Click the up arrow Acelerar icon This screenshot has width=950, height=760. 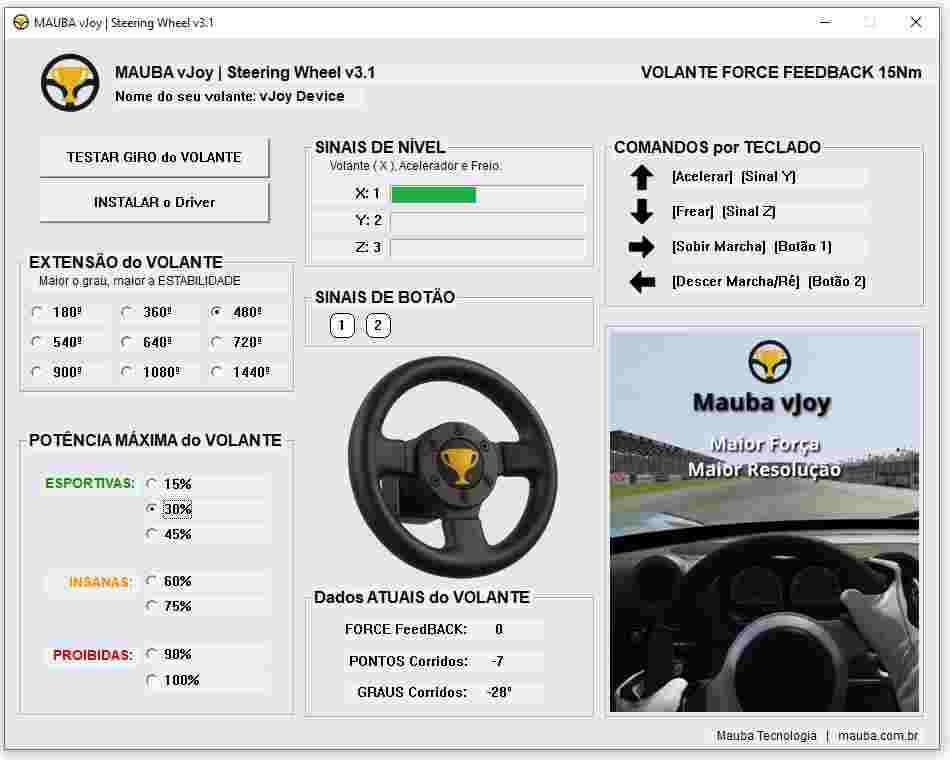(x=642, y=177)
